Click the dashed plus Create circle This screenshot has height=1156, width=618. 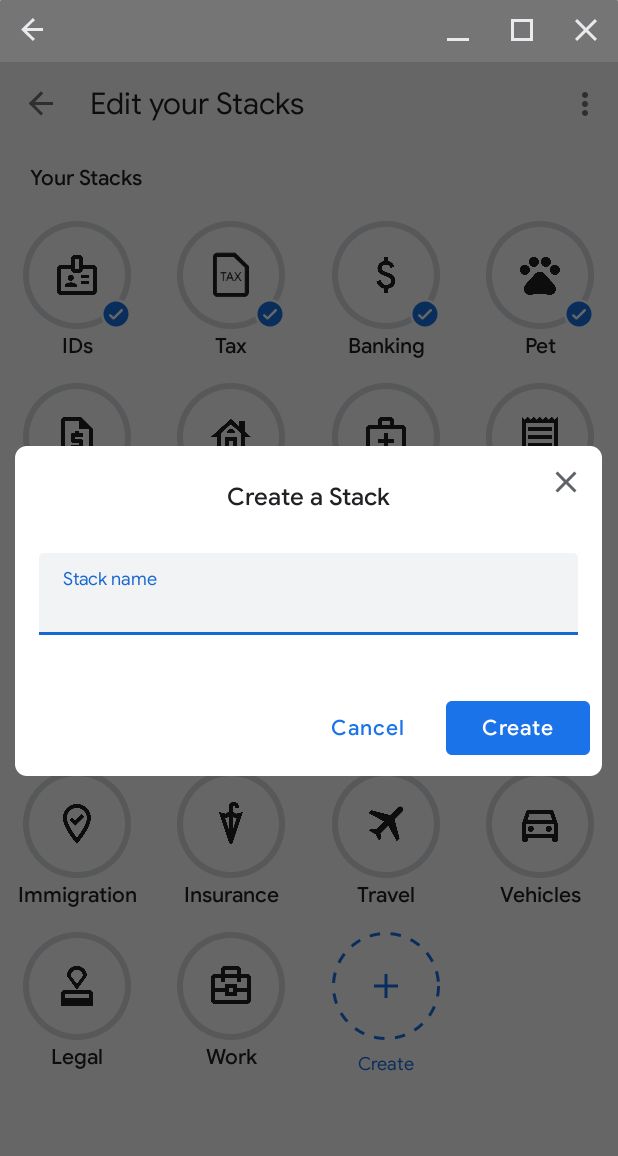pos(386,985)
